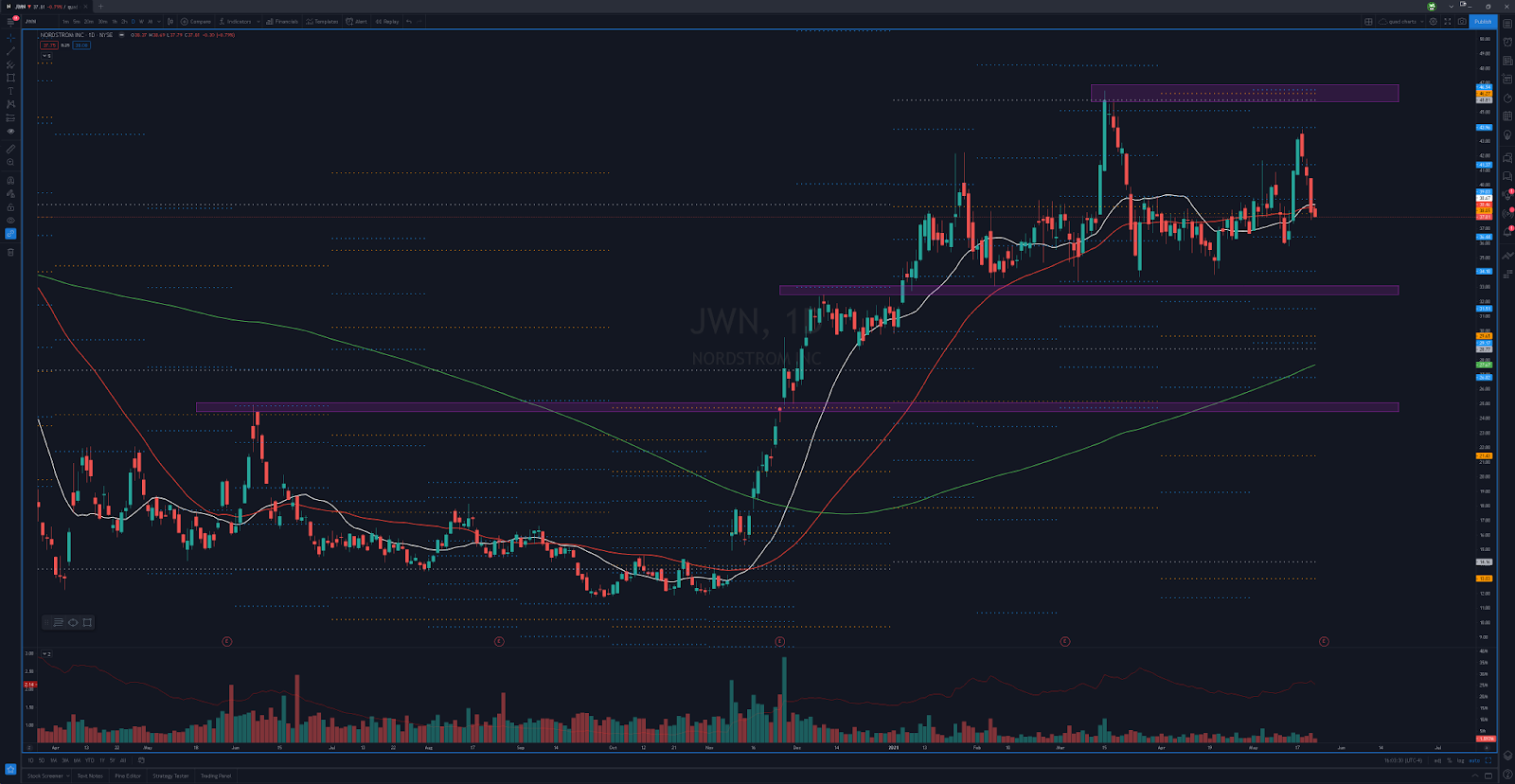The width and height of the screenshot is (1515, 784).
Task: Click the candlestick chart style icon
Action: pyautogui.click(x=170, y=22)
